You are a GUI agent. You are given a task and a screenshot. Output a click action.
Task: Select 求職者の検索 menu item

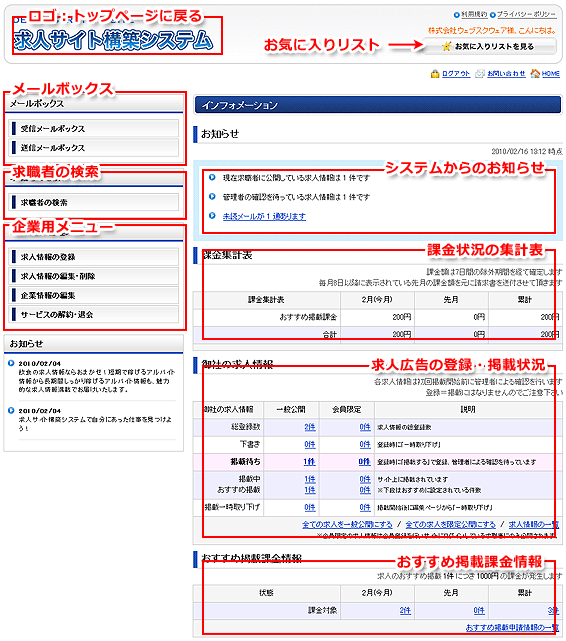pos(94,202)
